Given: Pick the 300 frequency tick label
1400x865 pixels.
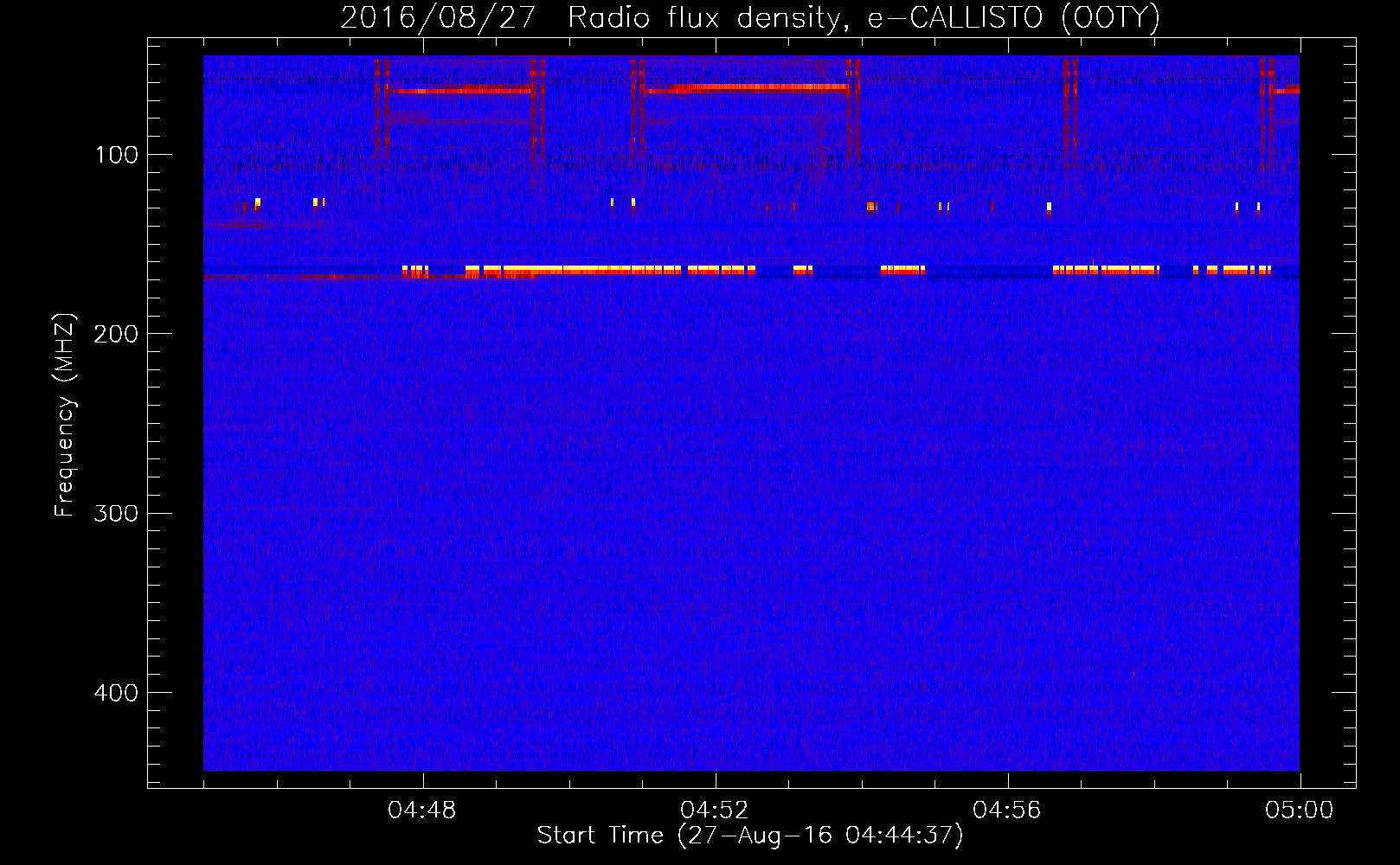Looking at the screenshot, I should click(117, 513).
